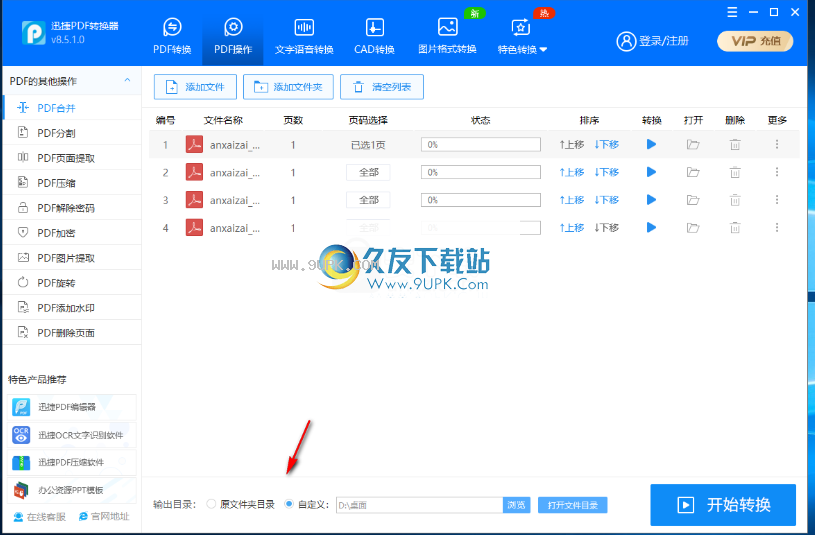Click 已选1页 page selection in row 1
Image resolution: width=815 pixels, height=535 pixels.
tap(368, 145)
